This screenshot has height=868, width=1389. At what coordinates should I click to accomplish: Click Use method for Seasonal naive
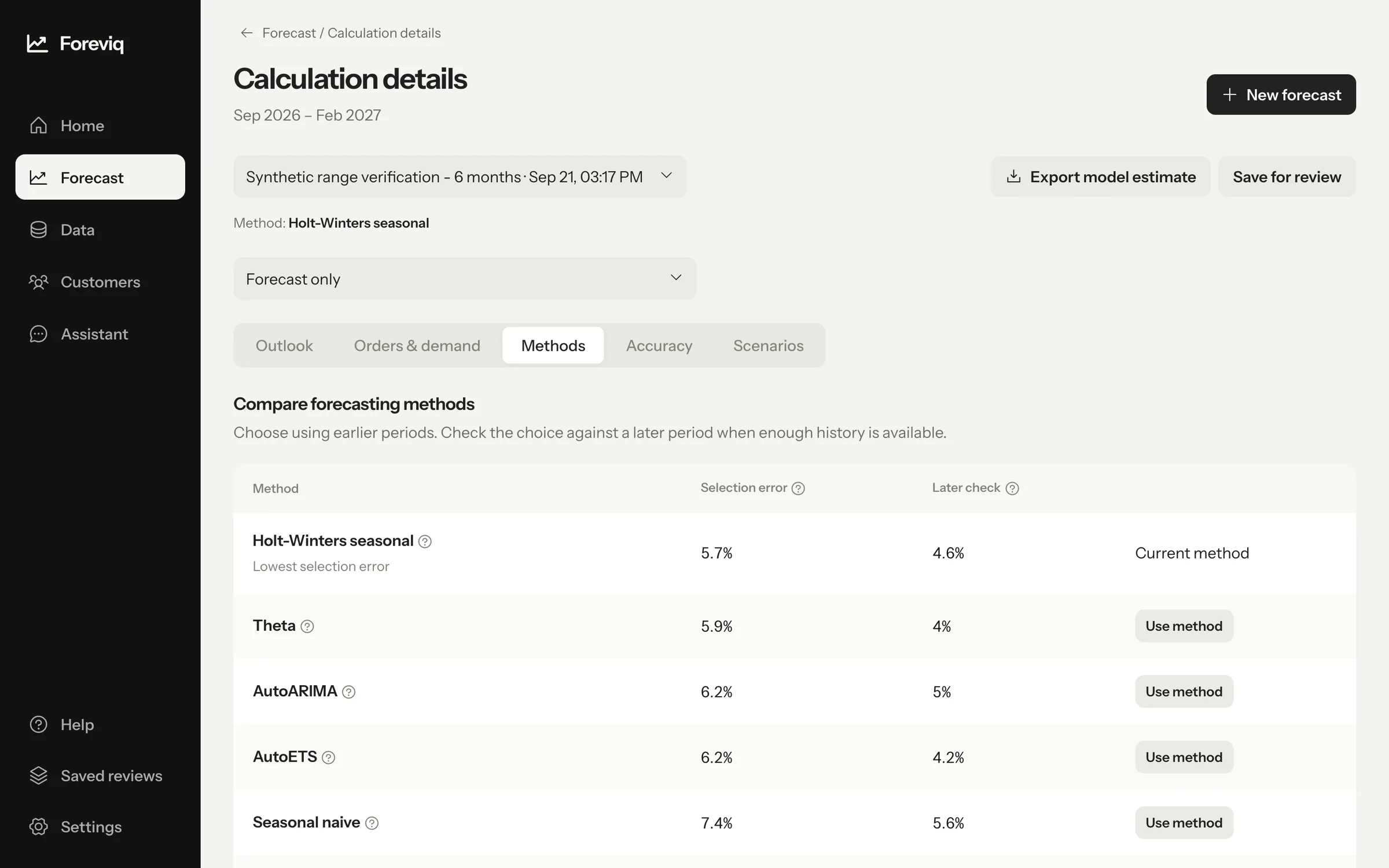coord(1184,822)
